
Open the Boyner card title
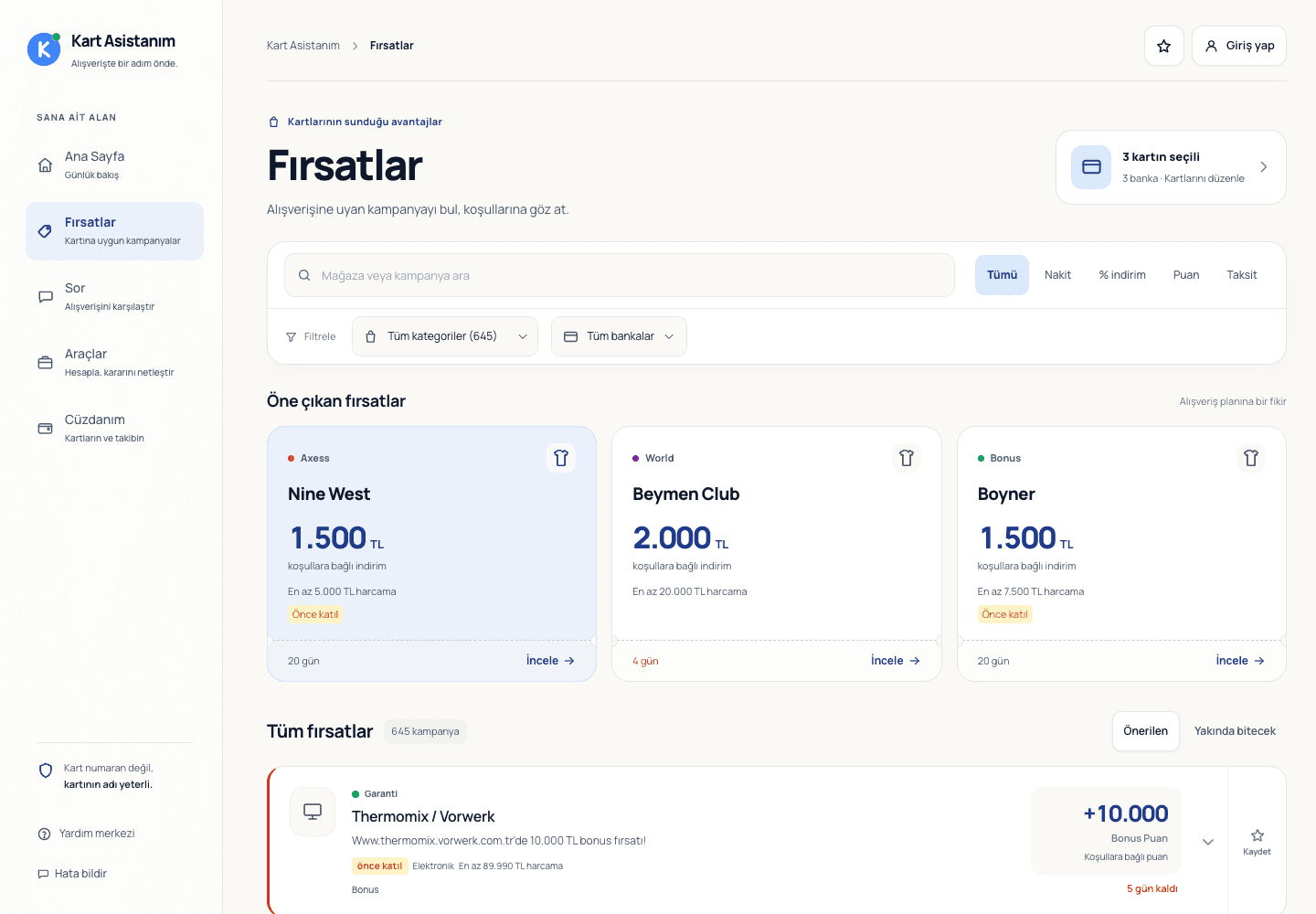(1006, 494)
